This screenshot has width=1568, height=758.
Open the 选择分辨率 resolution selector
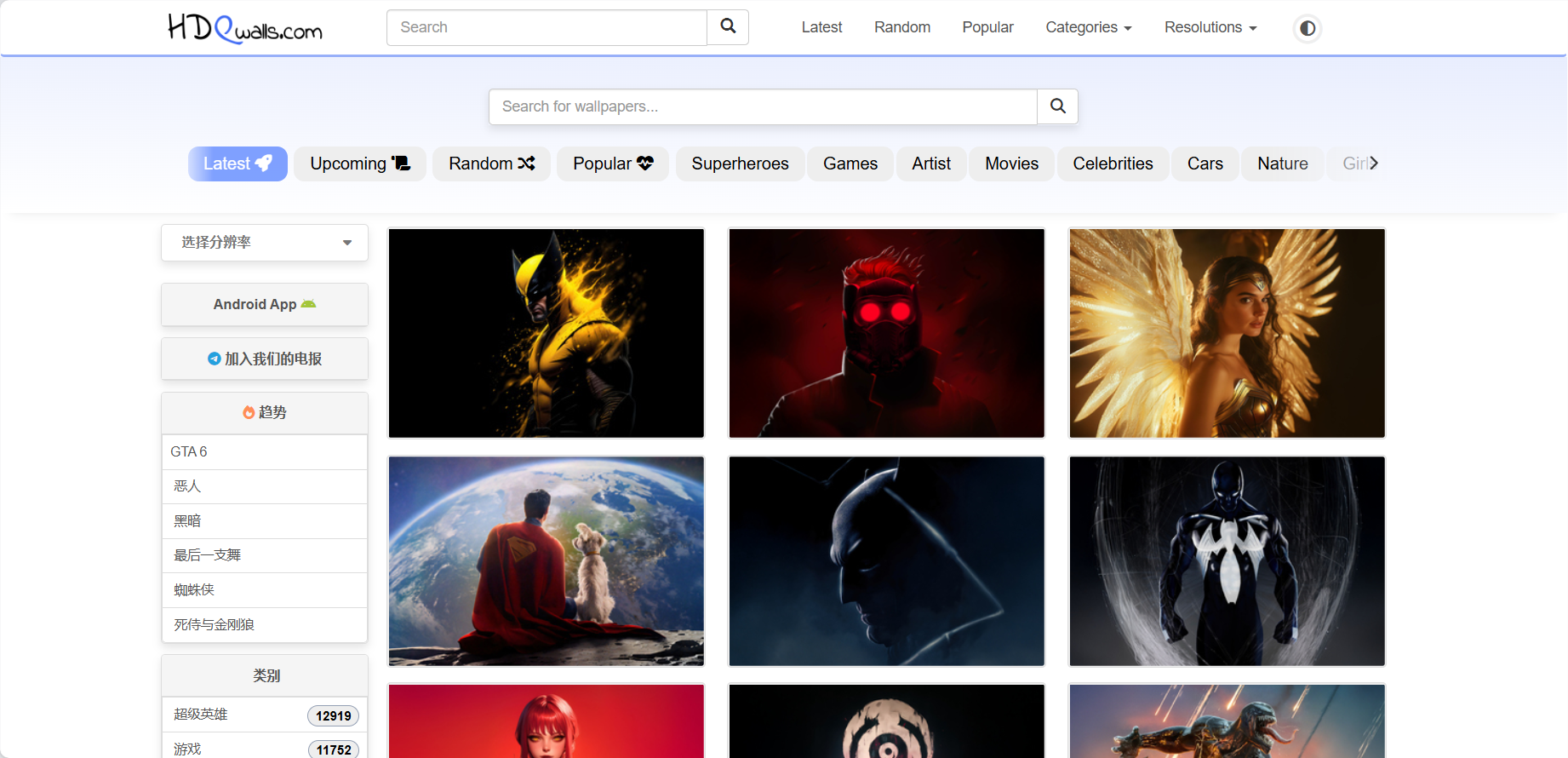pyautogui.click(x=265, y=243)
